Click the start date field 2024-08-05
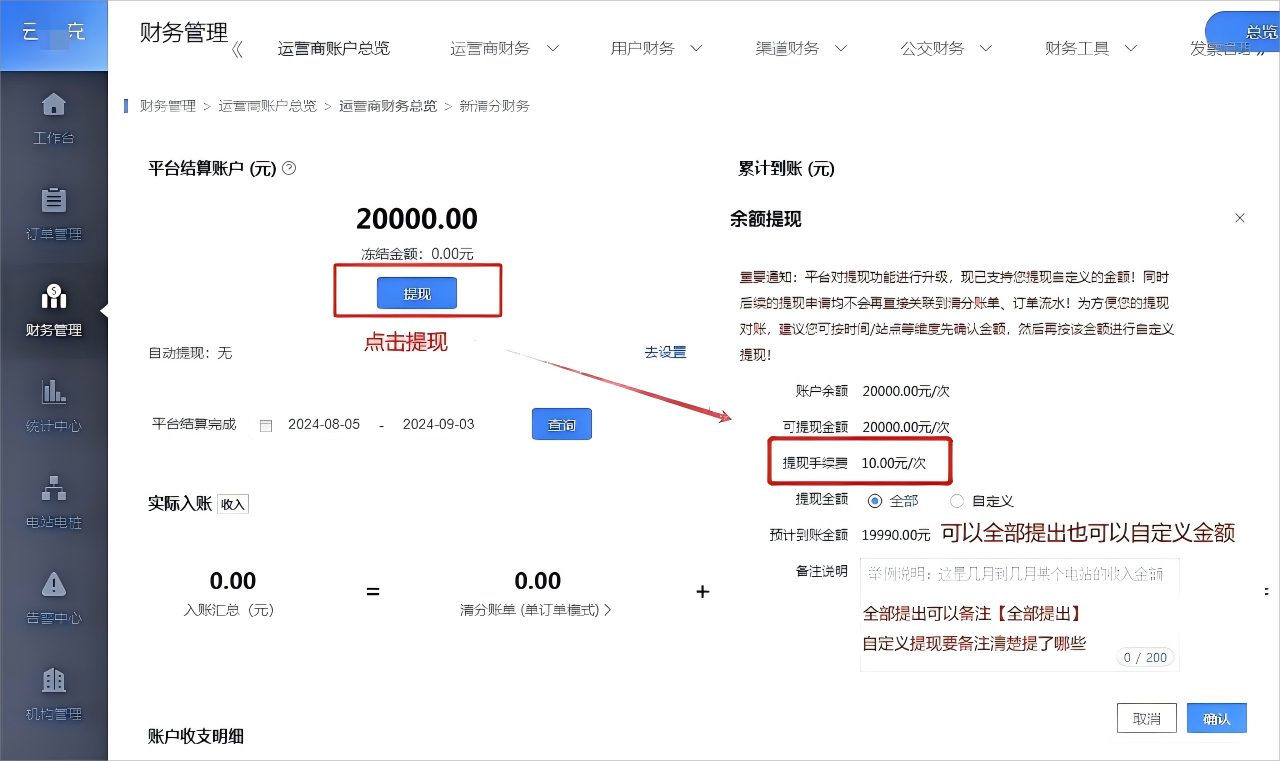 point(324,425)
